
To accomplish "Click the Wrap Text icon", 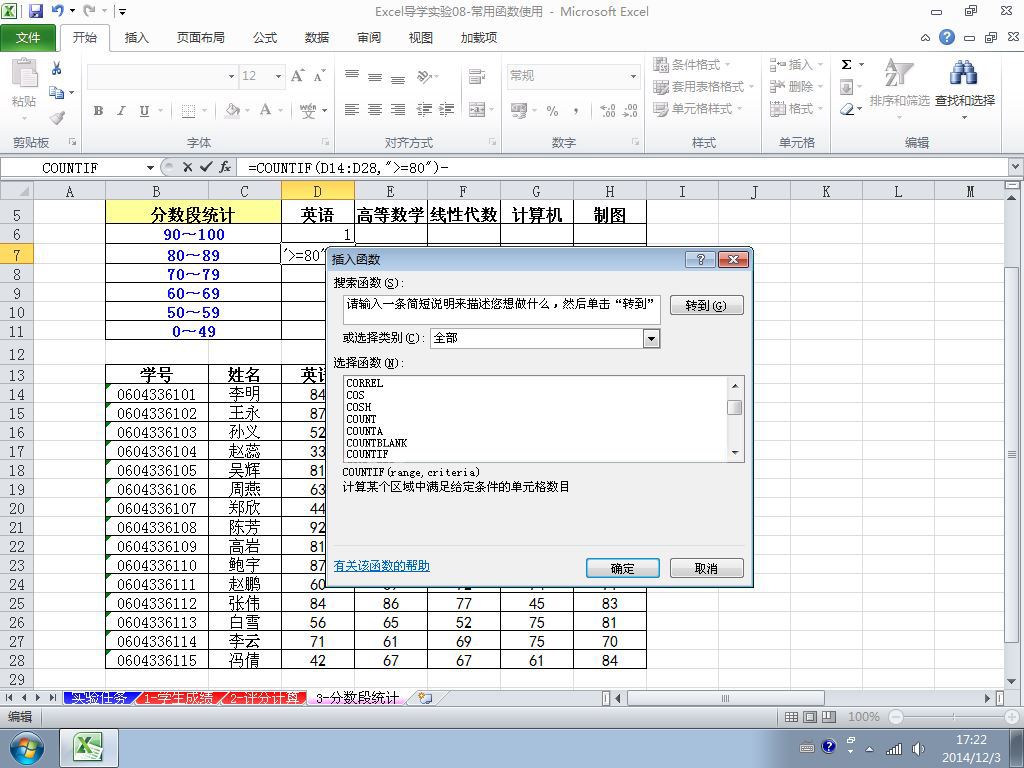I will pos(477,76).
